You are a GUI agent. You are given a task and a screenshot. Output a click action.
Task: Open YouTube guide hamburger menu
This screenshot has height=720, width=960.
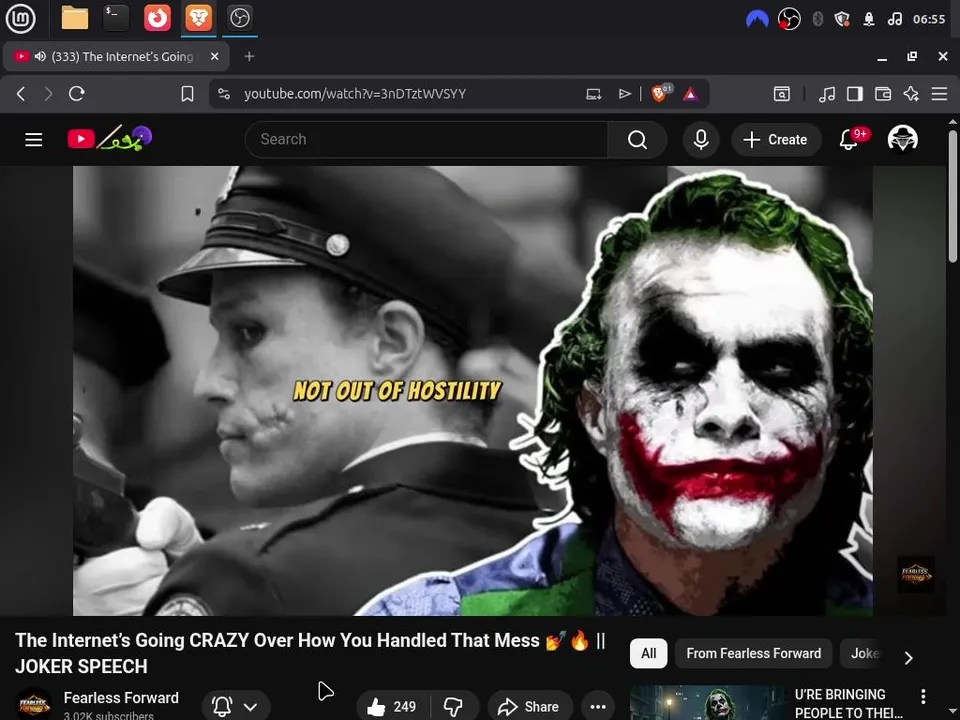coord(34,140)
